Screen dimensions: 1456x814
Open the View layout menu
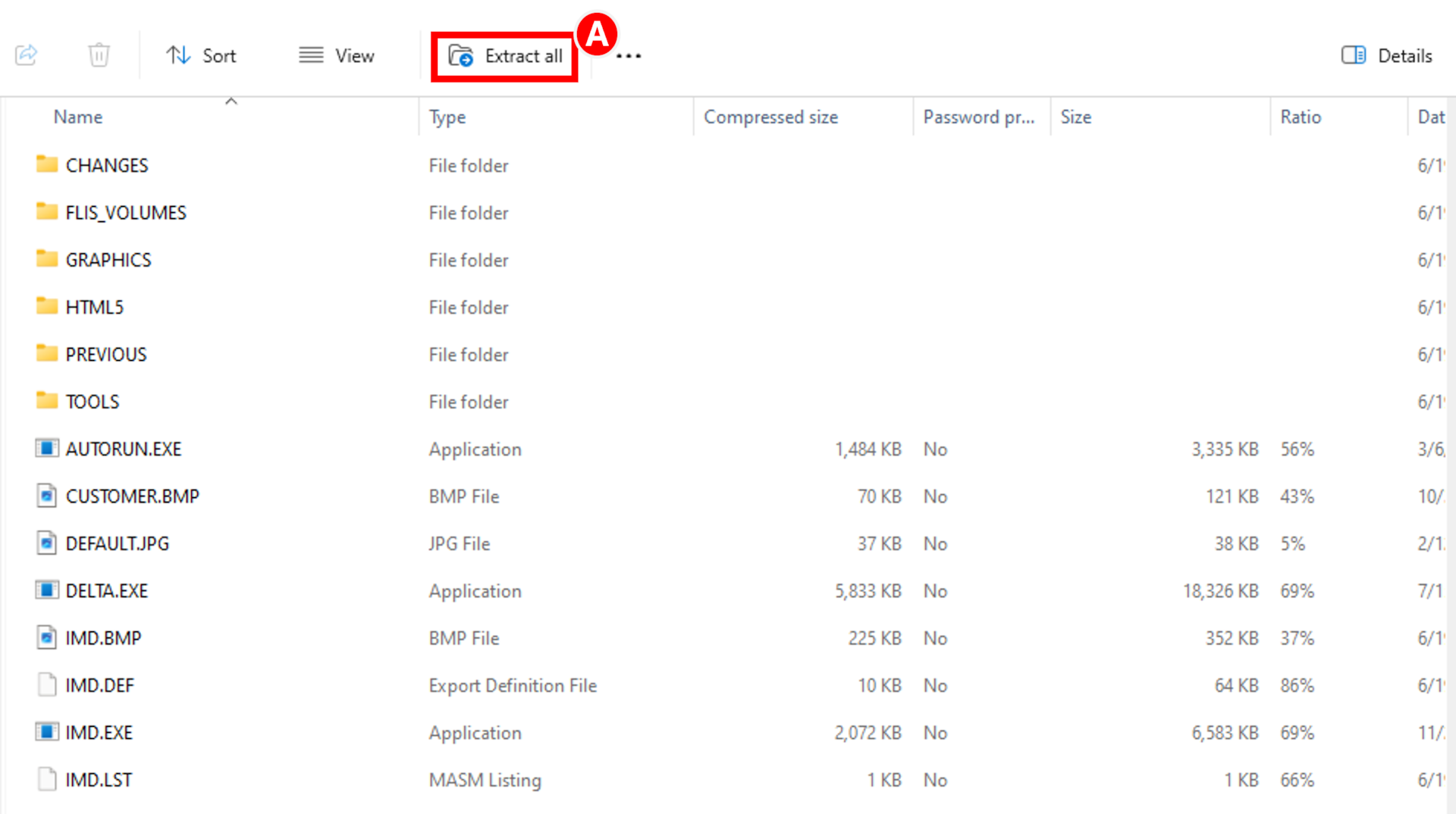336,55
